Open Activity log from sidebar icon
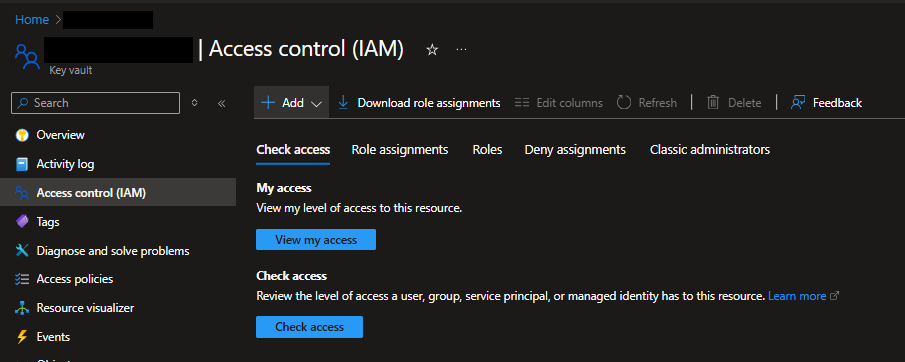This screenshot has height=362, width=905. [x=22, y=164]
